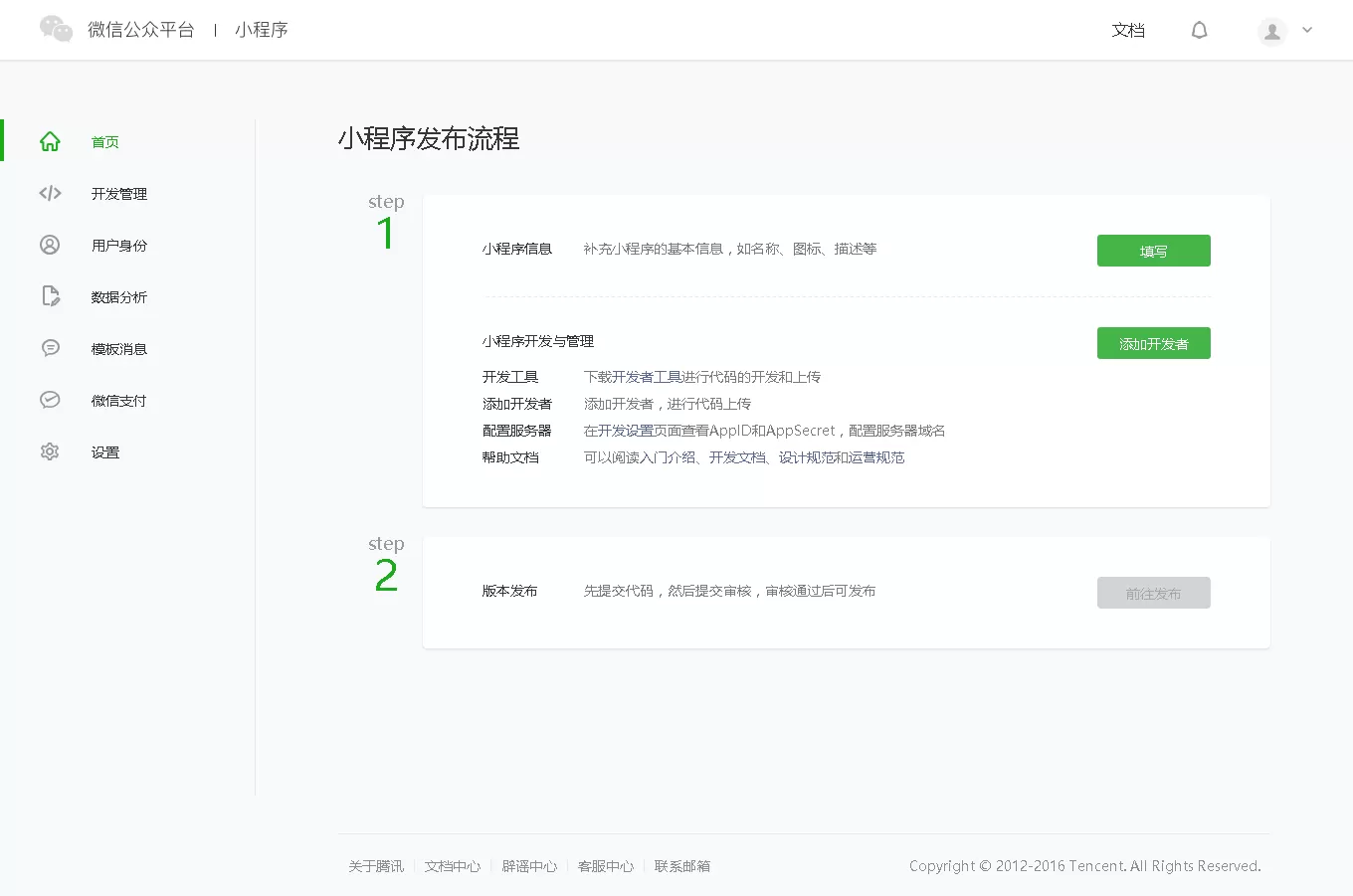
Task: Click the 模板消息 chat bubble icon
Action: click(50, 348)
